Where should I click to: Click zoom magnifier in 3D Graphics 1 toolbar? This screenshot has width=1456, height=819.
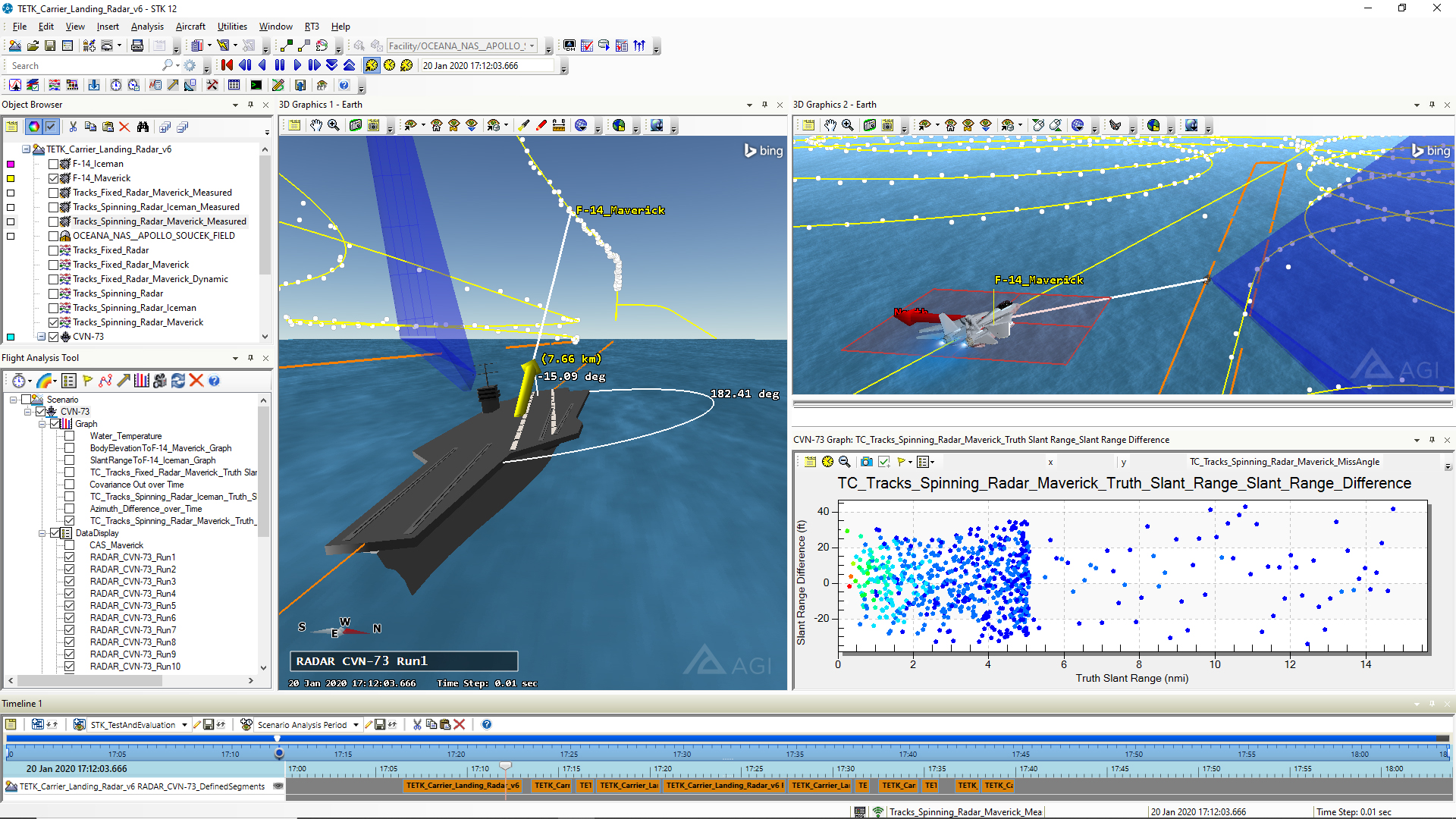tap(334, 126)
